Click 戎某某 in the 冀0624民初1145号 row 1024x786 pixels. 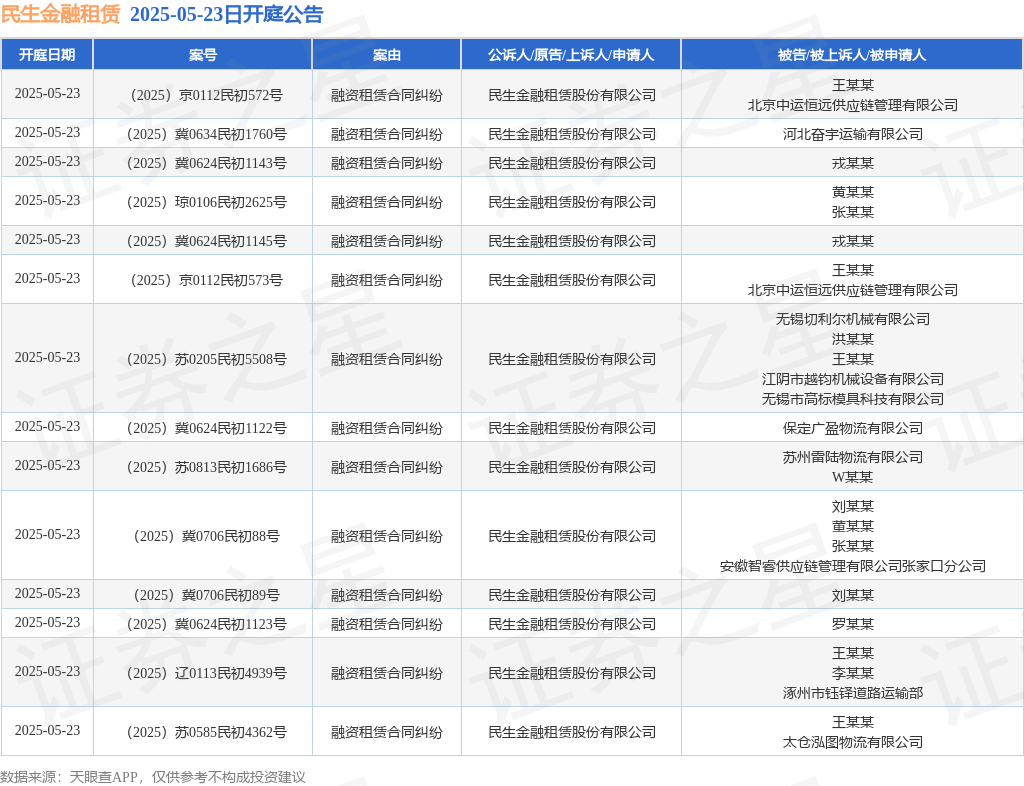[853, 242]
